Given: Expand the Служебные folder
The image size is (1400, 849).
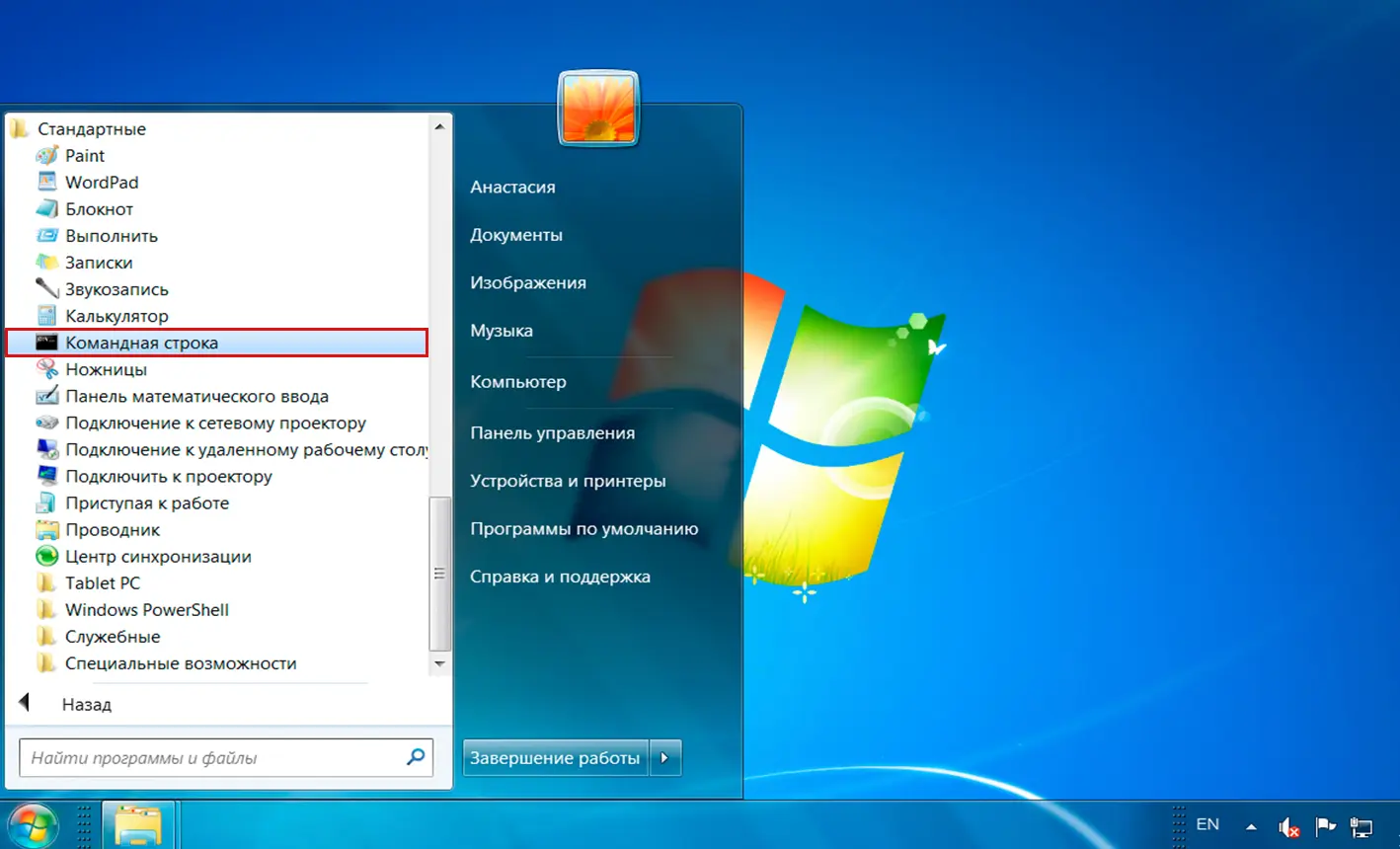Looking at the screenshot, I should pyautogui.click(x=113, y=636).
